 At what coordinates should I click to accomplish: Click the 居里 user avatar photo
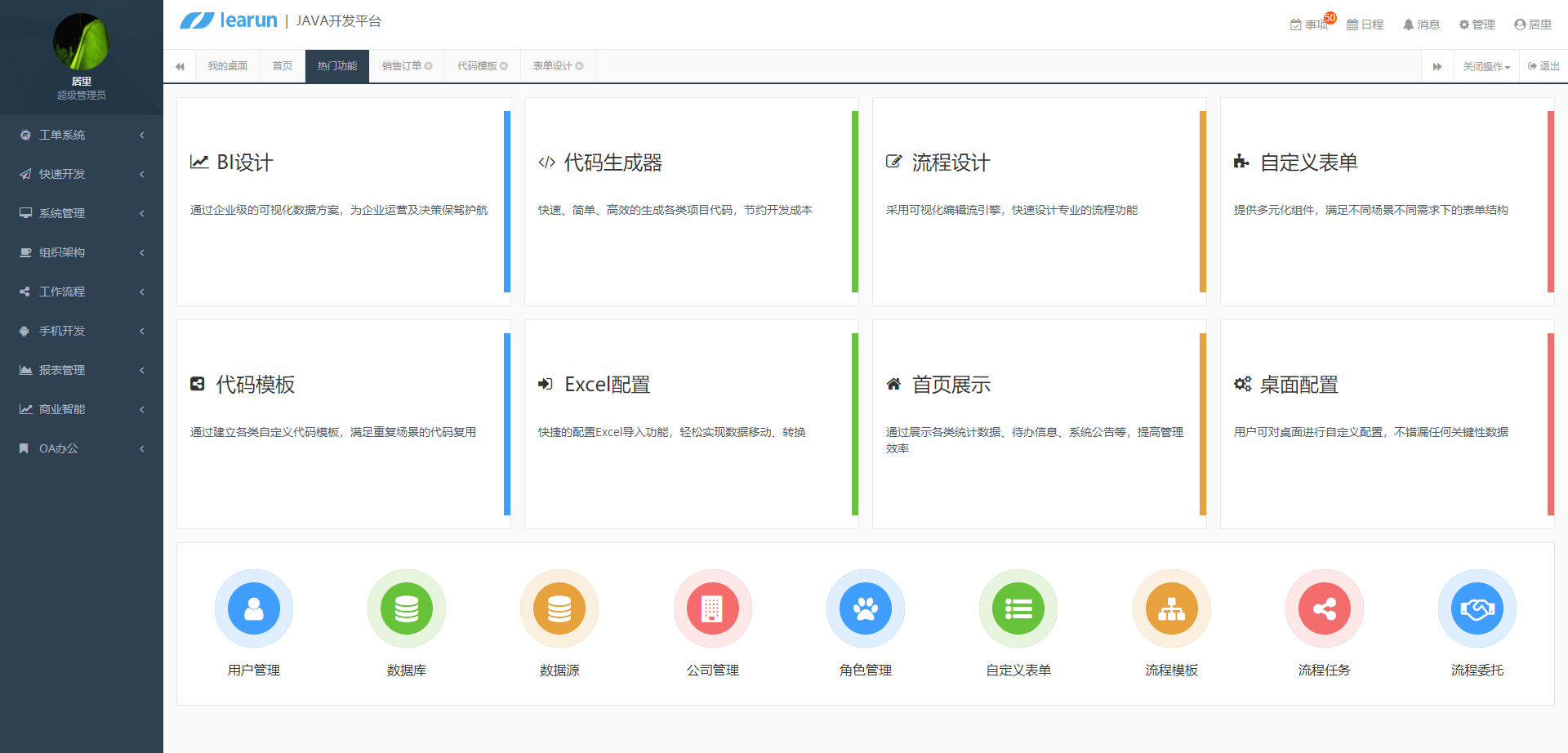(x=82, y=39)
